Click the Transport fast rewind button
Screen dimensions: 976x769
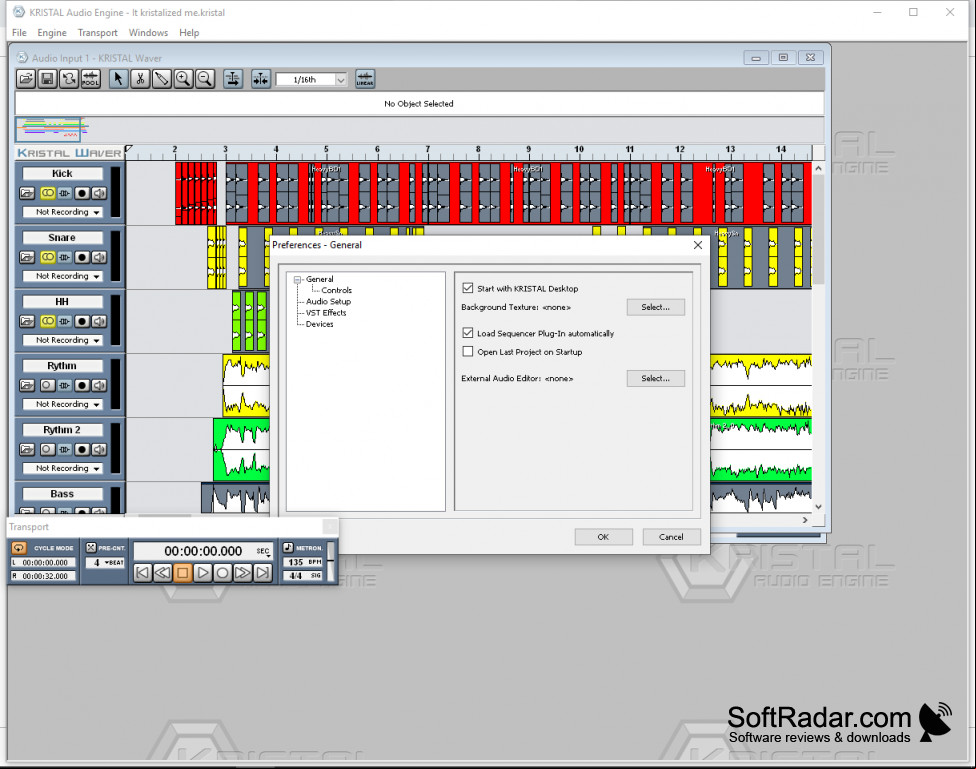(x=162, y=572)
